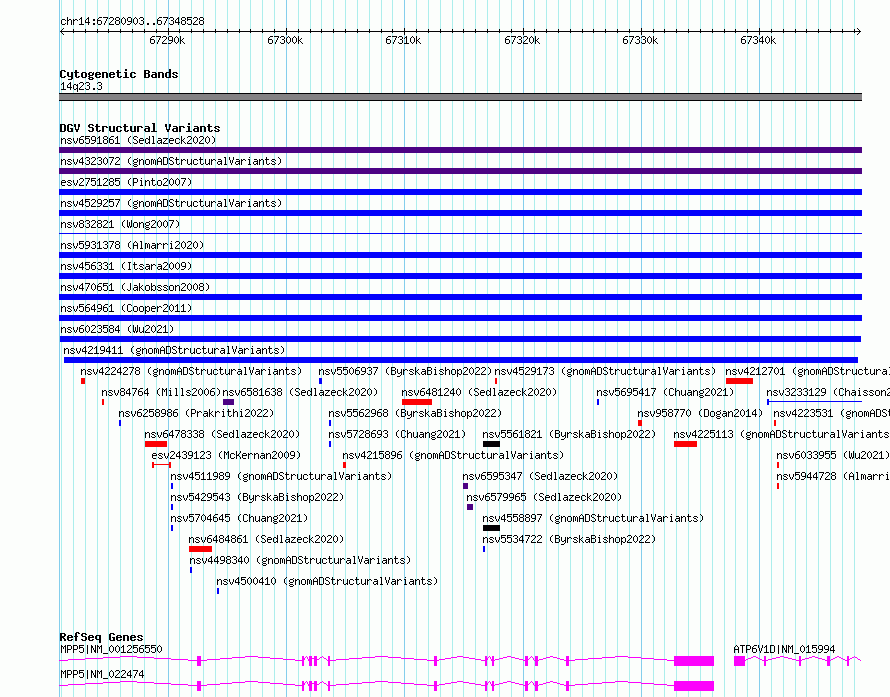Open the nsv832821 (Wong2007) entry
890x697 pixels.
click(x=120, y=224)
